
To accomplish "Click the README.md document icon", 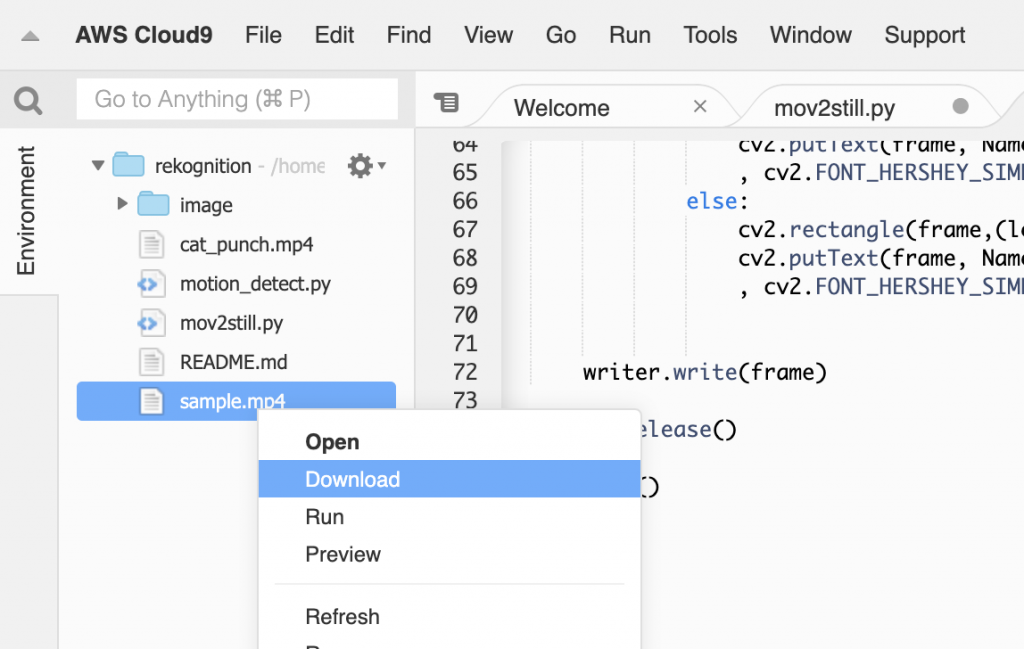I will (x=151, y=362).
